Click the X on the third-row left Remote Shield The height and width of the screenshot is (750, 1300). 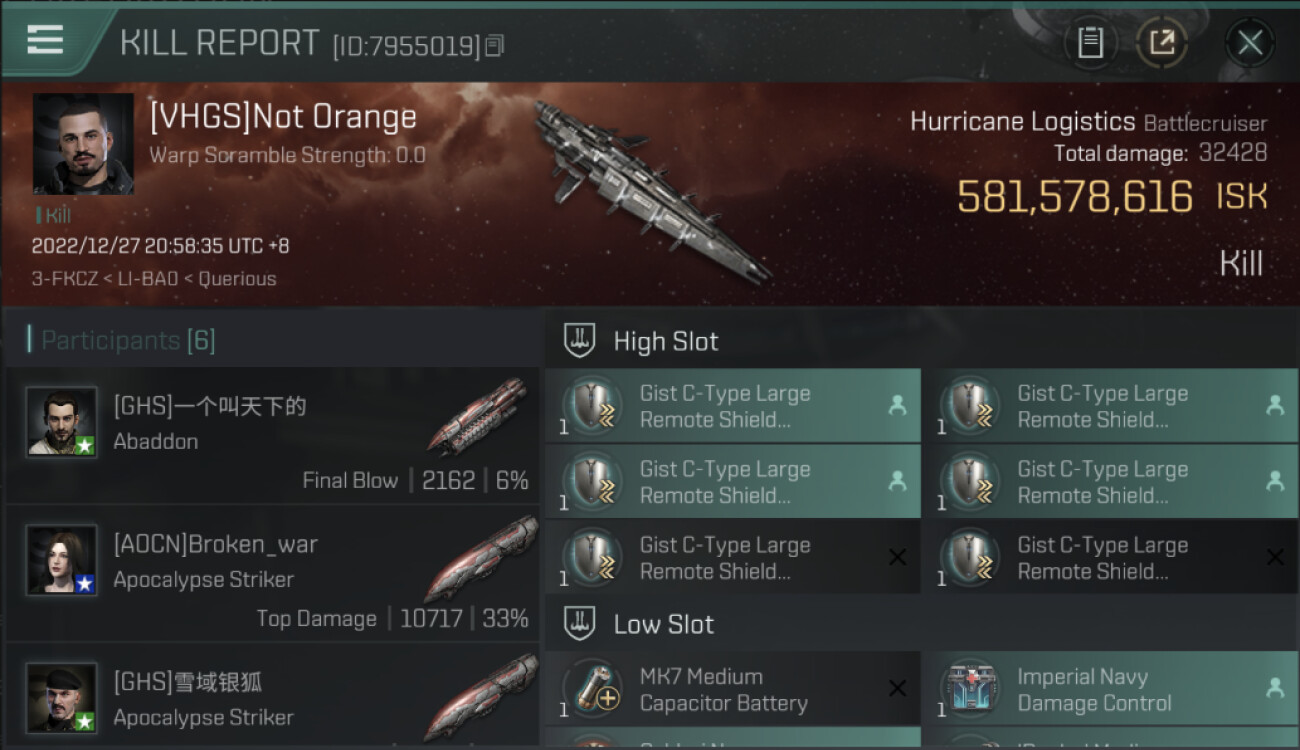point(897,557)
